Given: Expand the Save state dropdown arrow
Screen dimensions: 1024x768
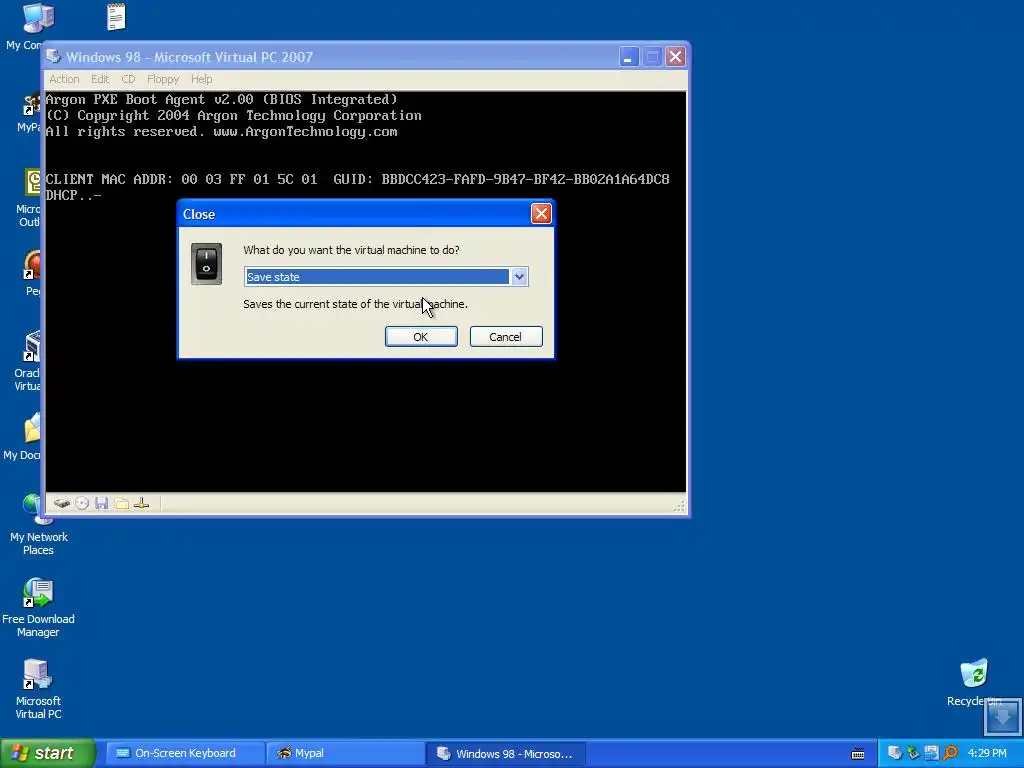Looking at the screenshot, I should click(519, 277).
